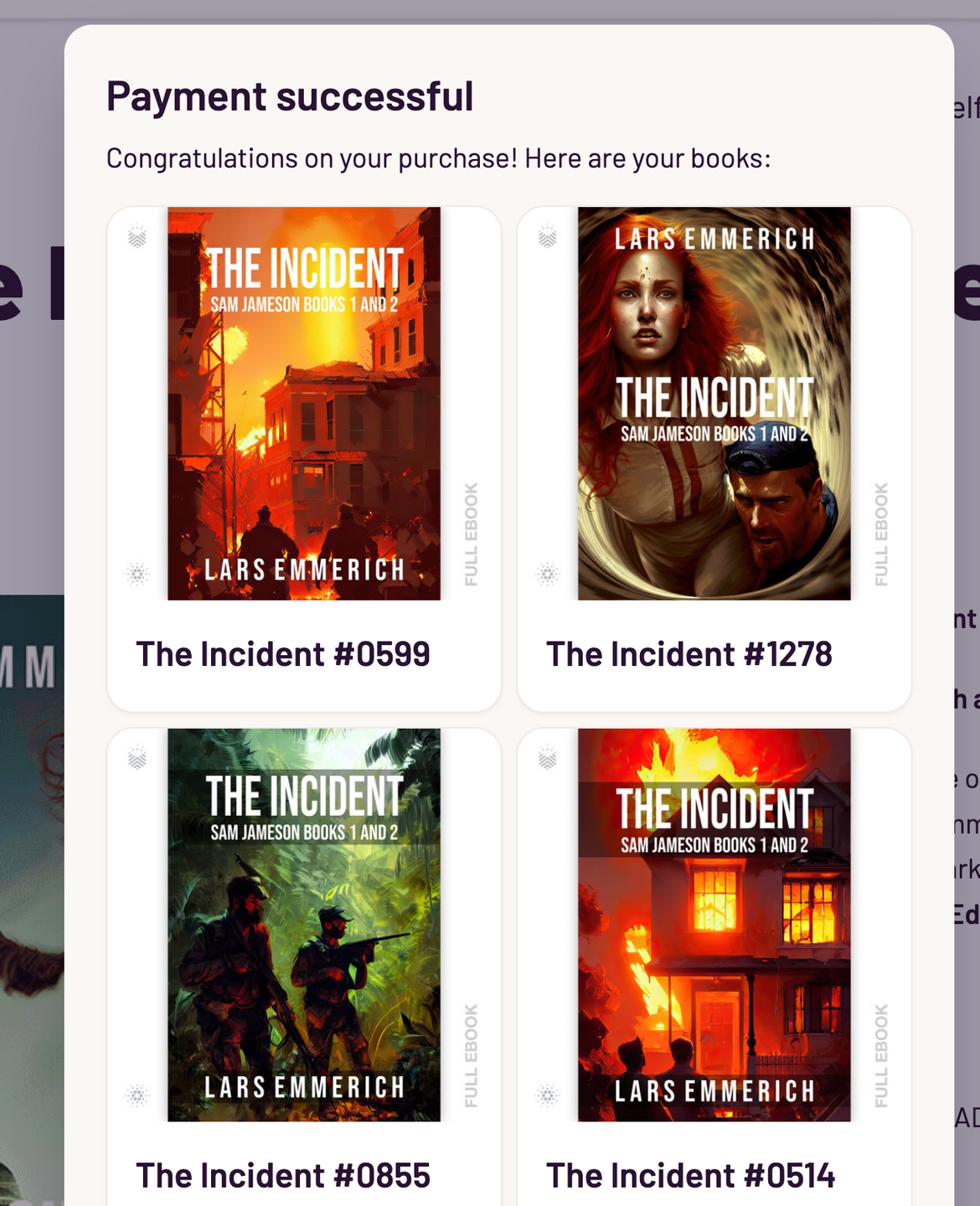Click the Book.io logo on The Incident #0514 card
This screenshot has height=1206, width=980.
[548, 759]
